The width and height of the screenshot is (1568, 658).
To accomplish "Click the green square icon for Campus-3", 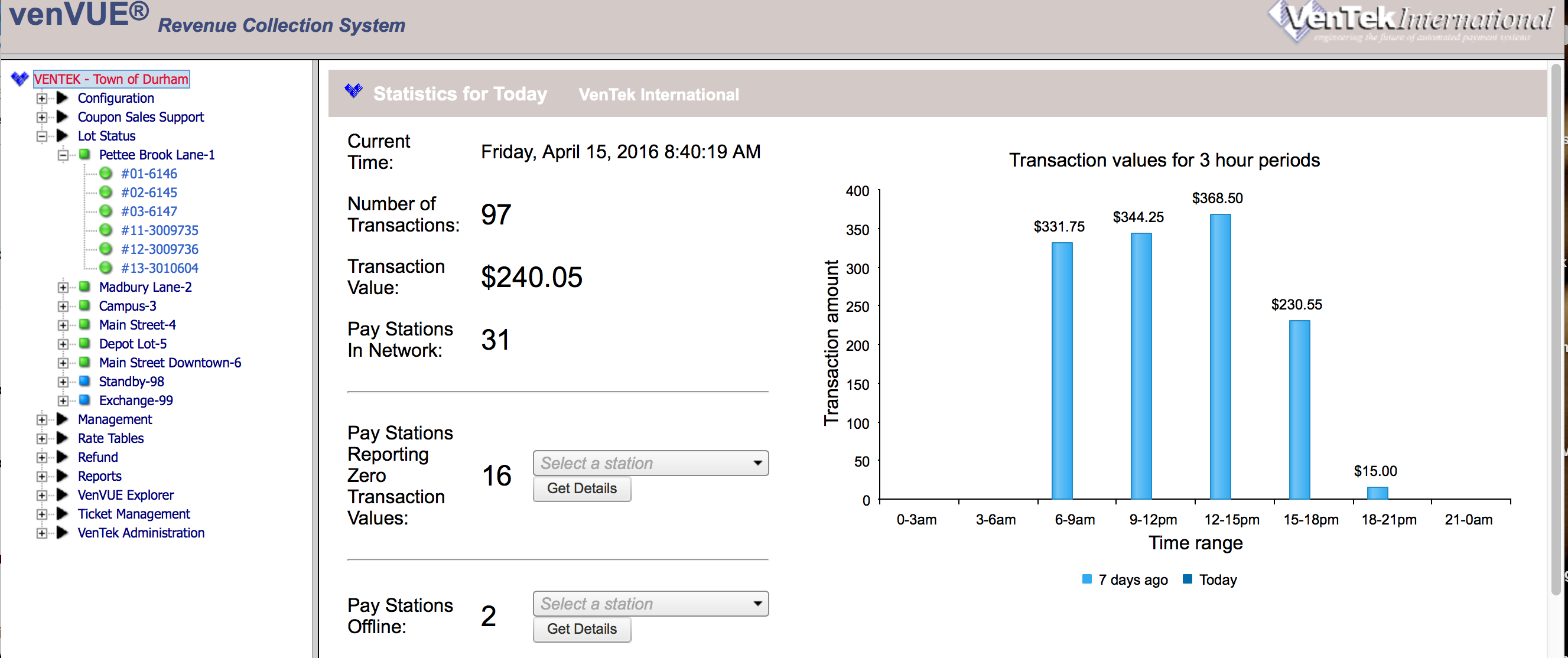I will 84,305.
